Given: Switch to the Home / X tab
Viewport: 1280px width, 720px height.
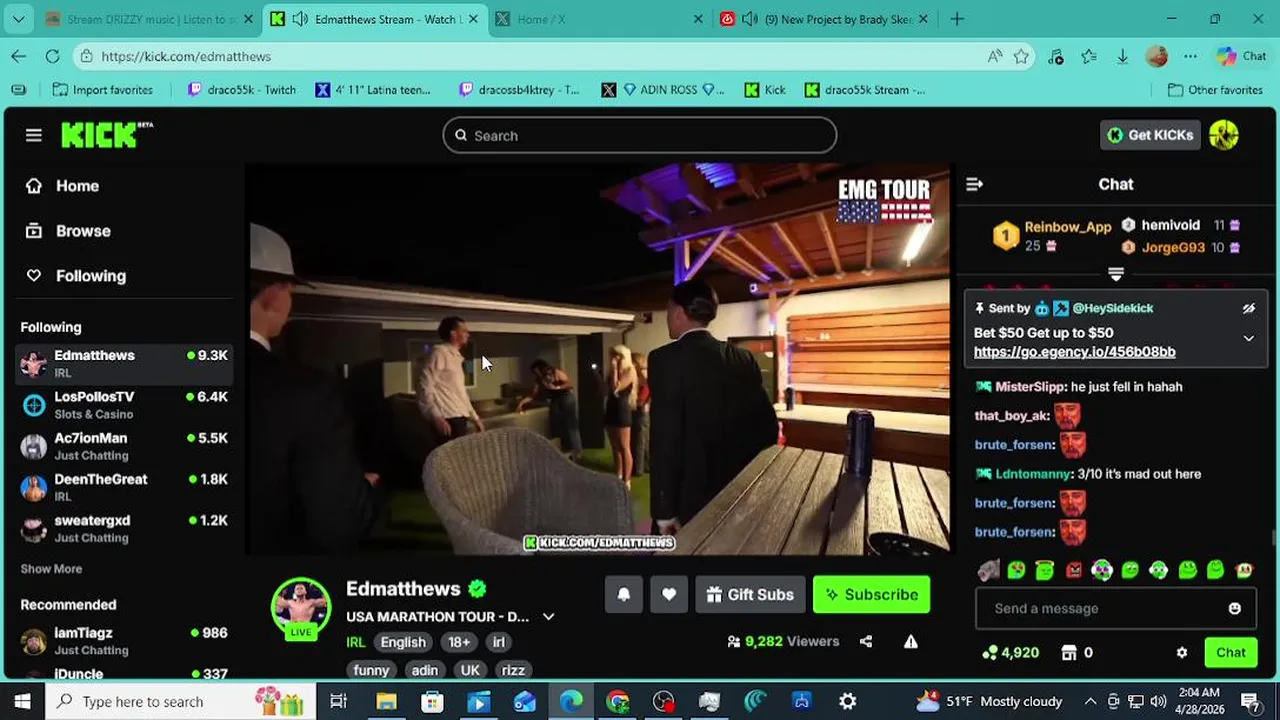Looking at the screenshot, I should point(600,19).
